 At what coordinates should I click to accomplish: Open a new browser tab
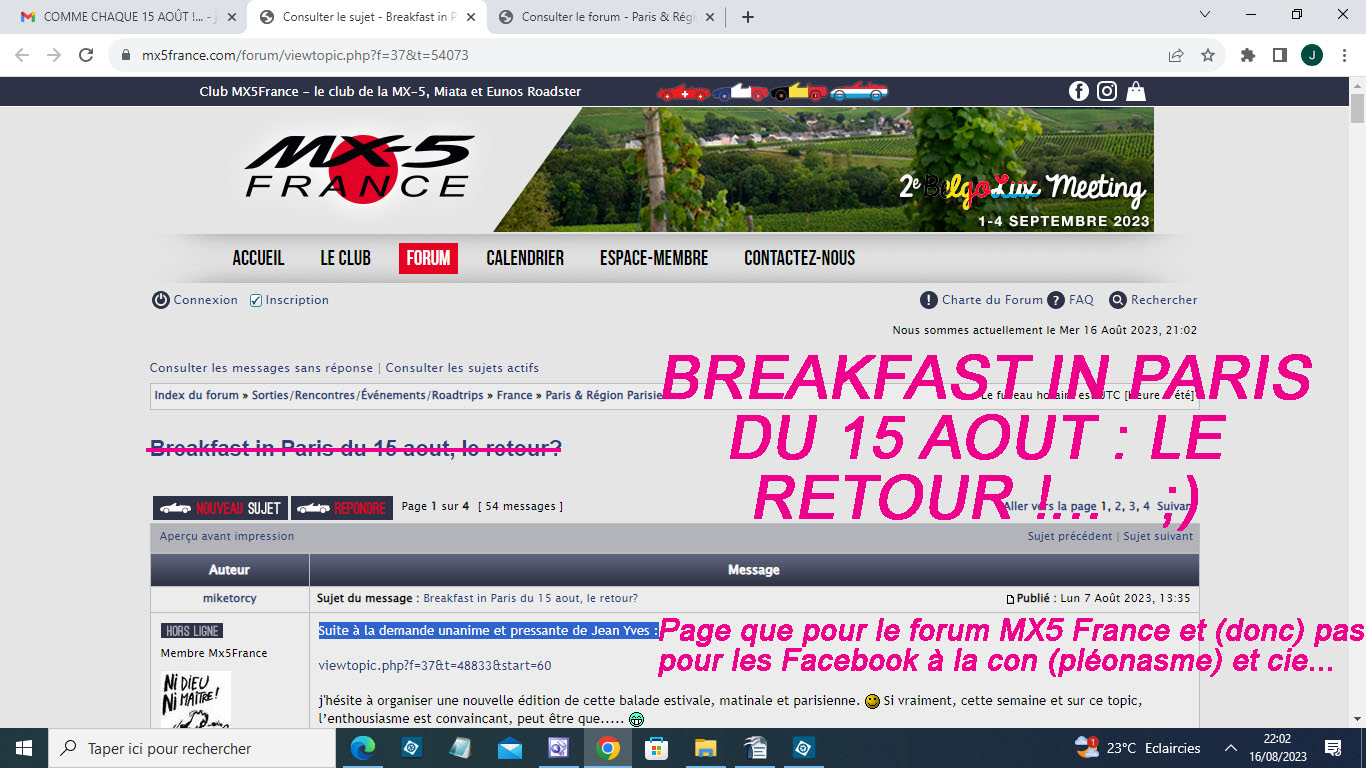tap(748, 17)
